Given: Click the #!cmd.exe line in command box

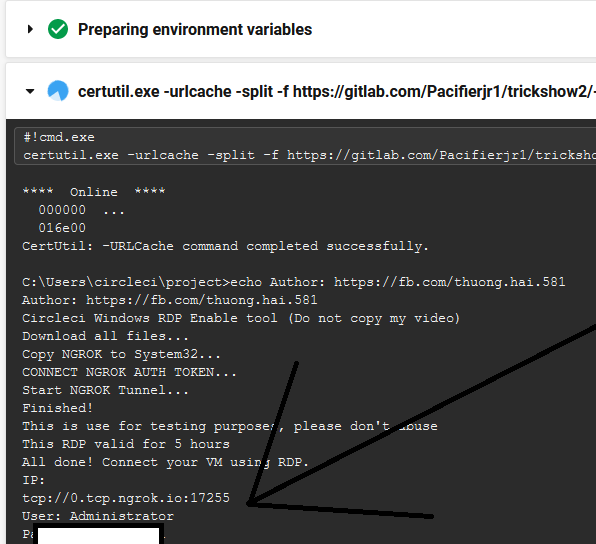Looking at the screenshot, I should pos(59,137).
